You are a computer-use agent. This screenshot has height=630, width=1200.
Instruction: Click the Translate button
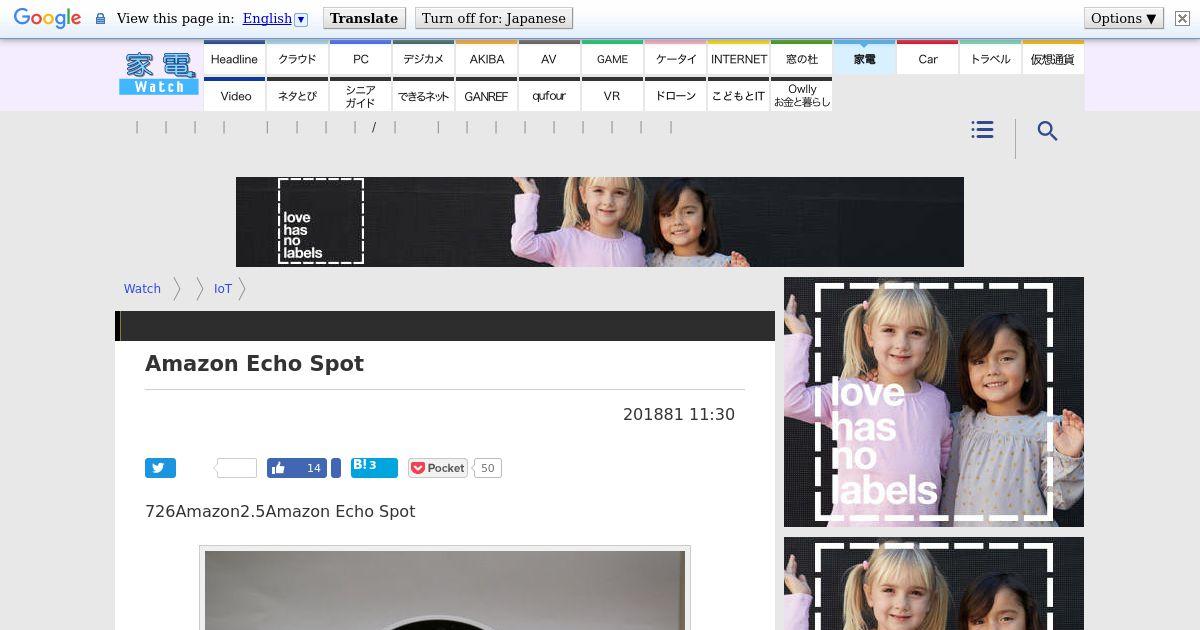click(x=364, y=18)
